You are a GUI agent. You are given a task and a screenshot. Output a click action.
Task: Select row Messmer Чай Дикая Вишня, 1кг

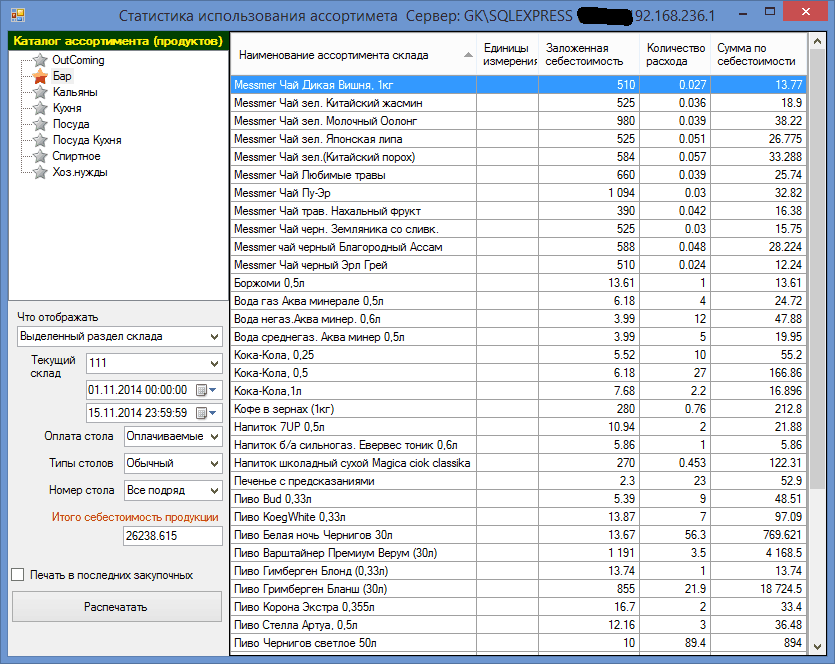coord(518,85)
